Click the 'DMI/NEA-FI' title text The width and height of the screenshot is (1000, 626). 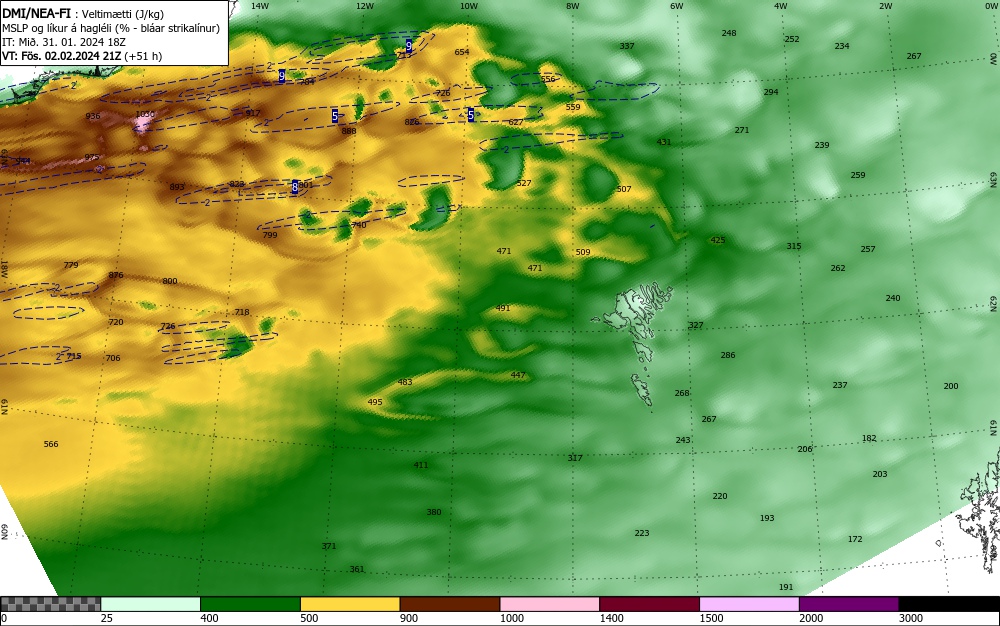(36, 14)
